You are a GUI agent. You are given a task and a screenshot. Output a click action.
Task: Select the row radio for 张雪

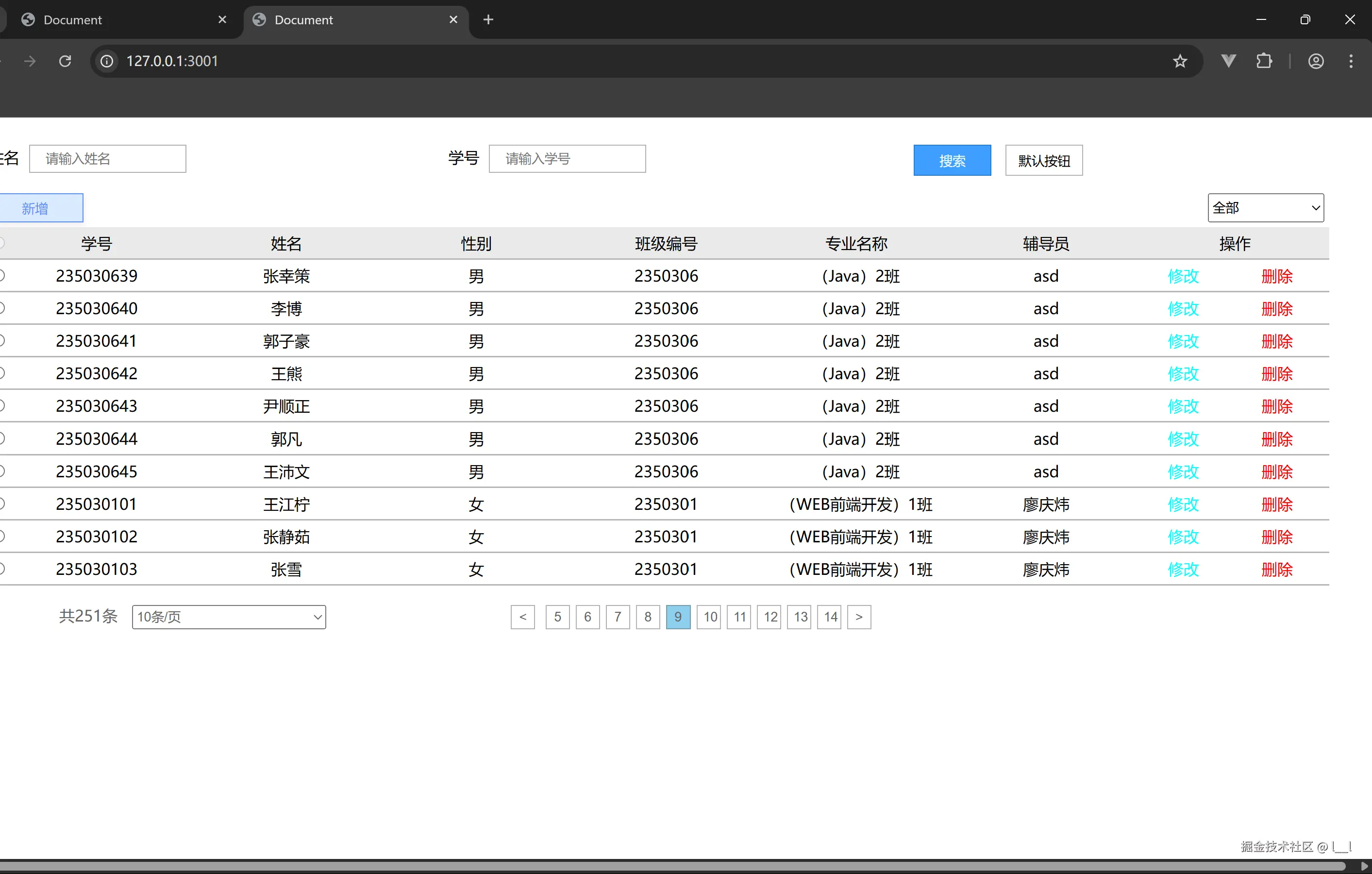coord(2,569)
